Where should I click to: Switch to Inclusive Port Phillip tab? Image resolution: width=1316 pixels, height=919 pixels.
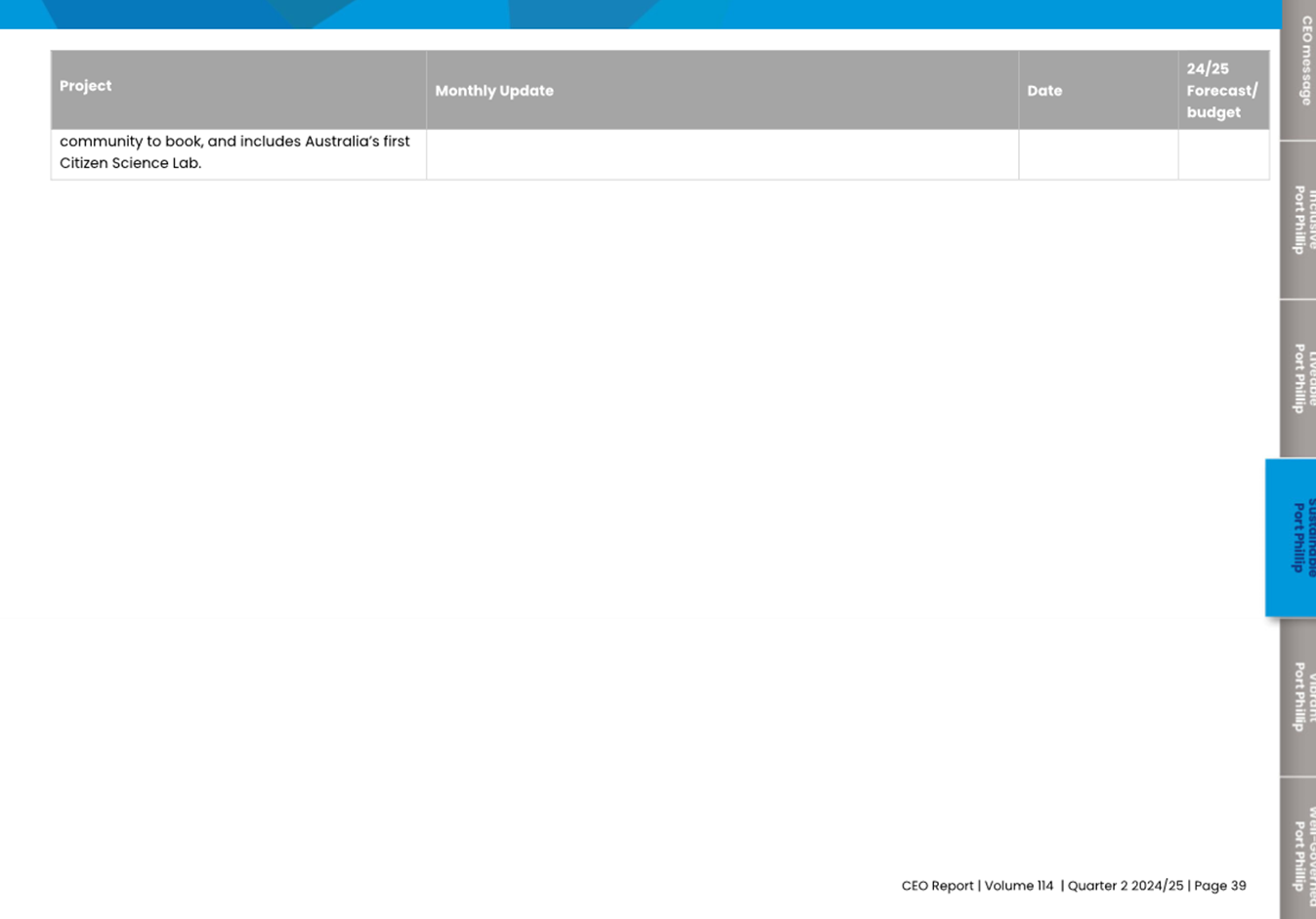[x=1299, y=221]
